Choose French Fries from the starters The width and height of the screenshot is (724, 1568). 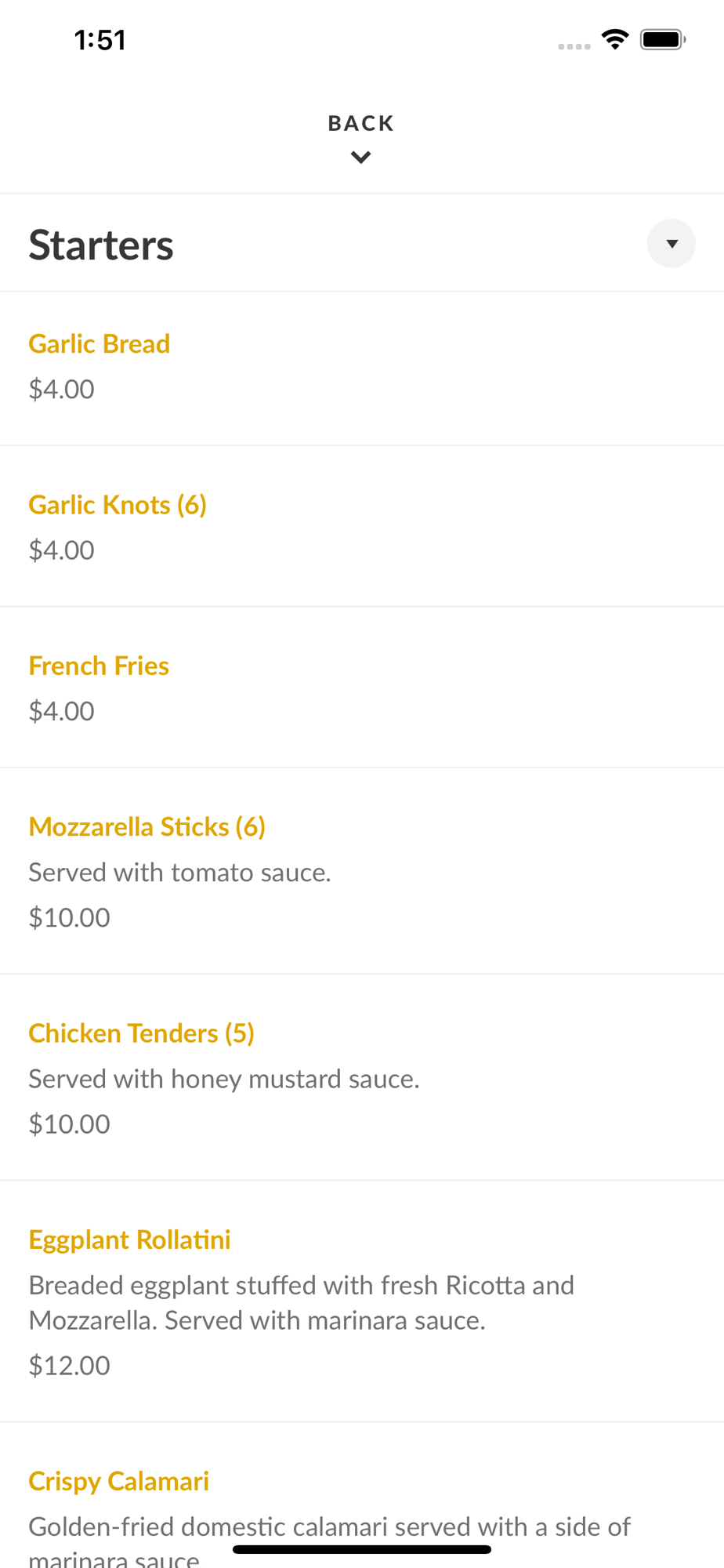[x=99, y=666]
